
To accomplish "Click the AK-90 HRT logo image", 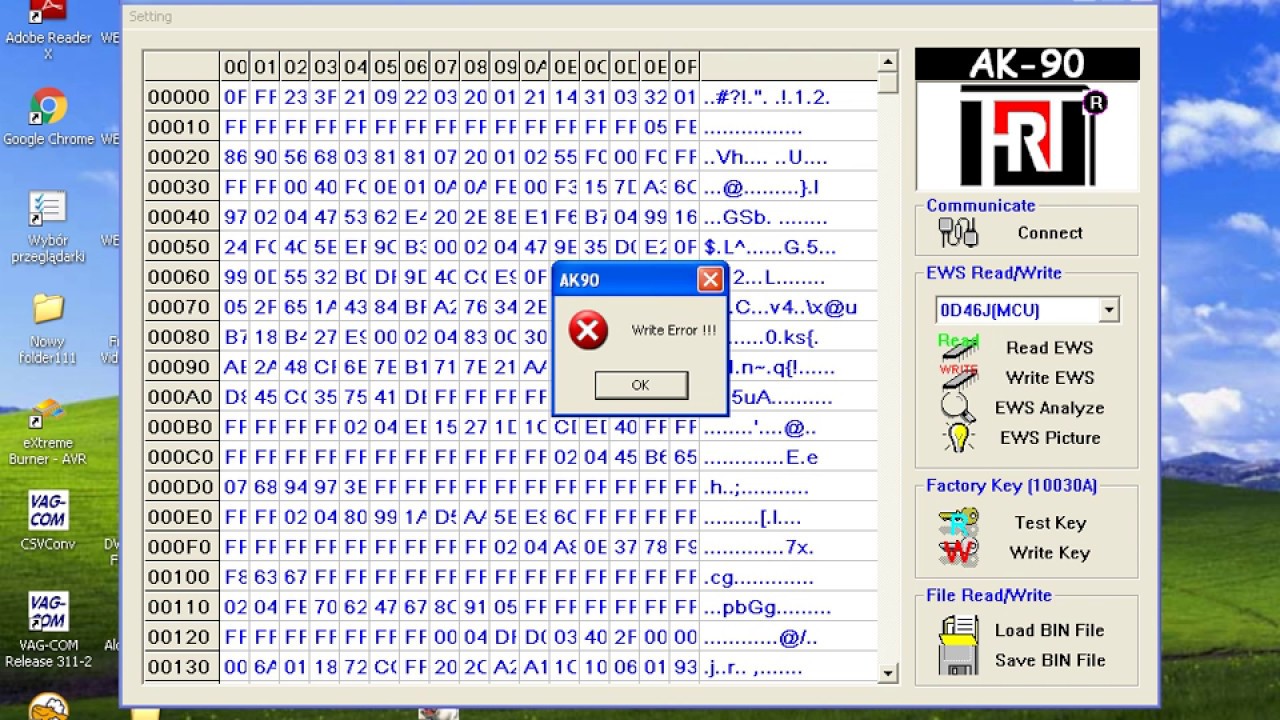I will tap(1027, 119).
